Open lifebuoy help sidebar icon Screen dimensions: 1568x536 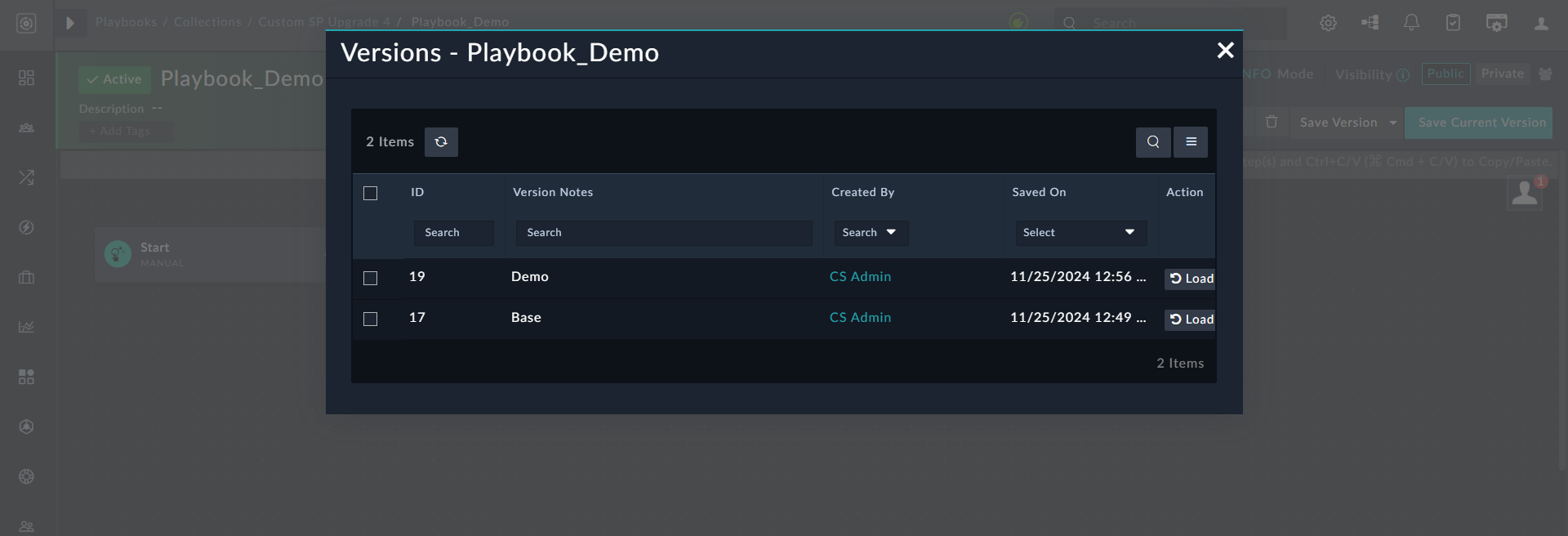coord(27,476)
